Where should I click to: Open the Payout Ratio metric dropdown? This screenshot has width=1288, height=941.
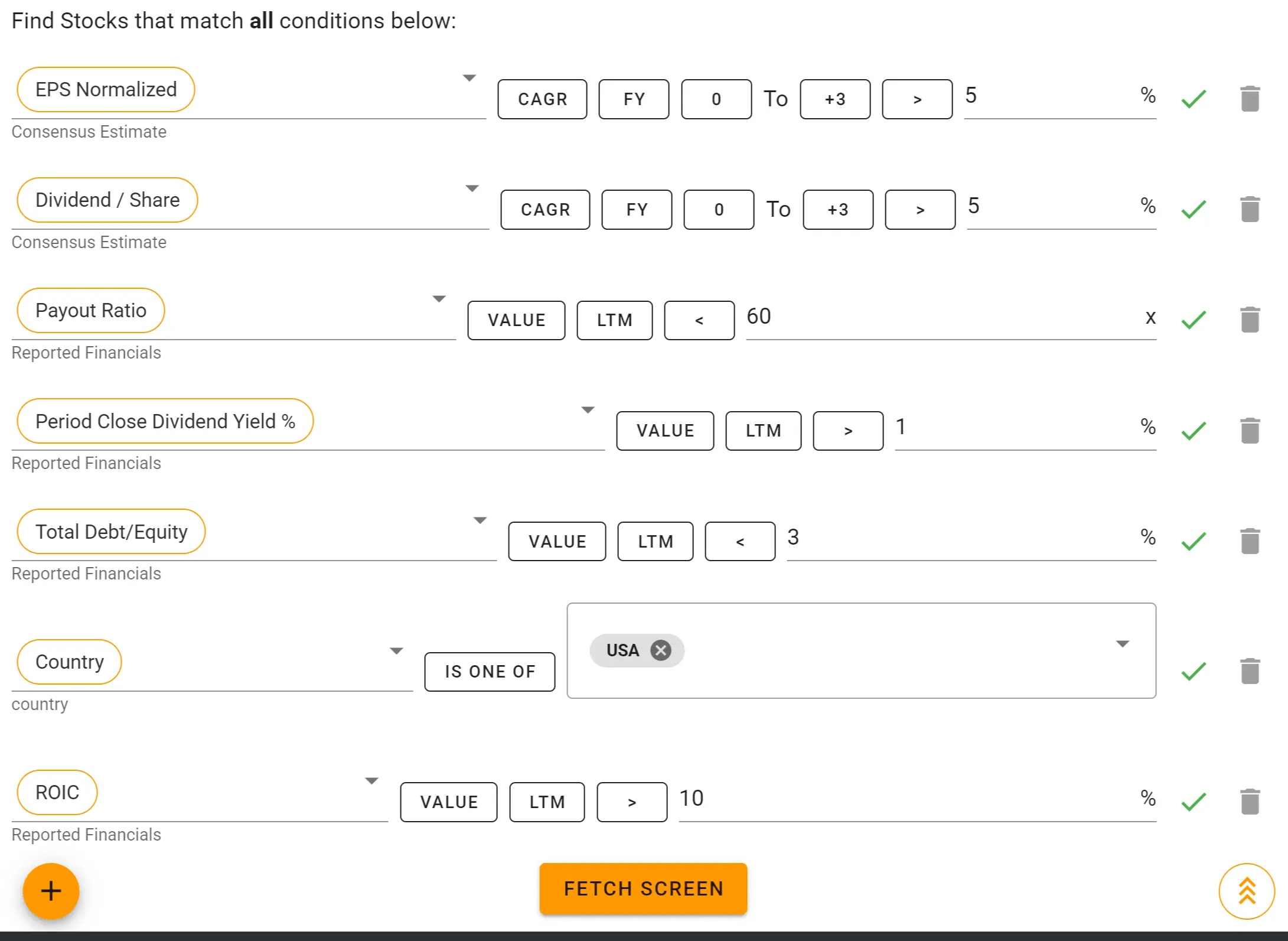tap(439, 299)
